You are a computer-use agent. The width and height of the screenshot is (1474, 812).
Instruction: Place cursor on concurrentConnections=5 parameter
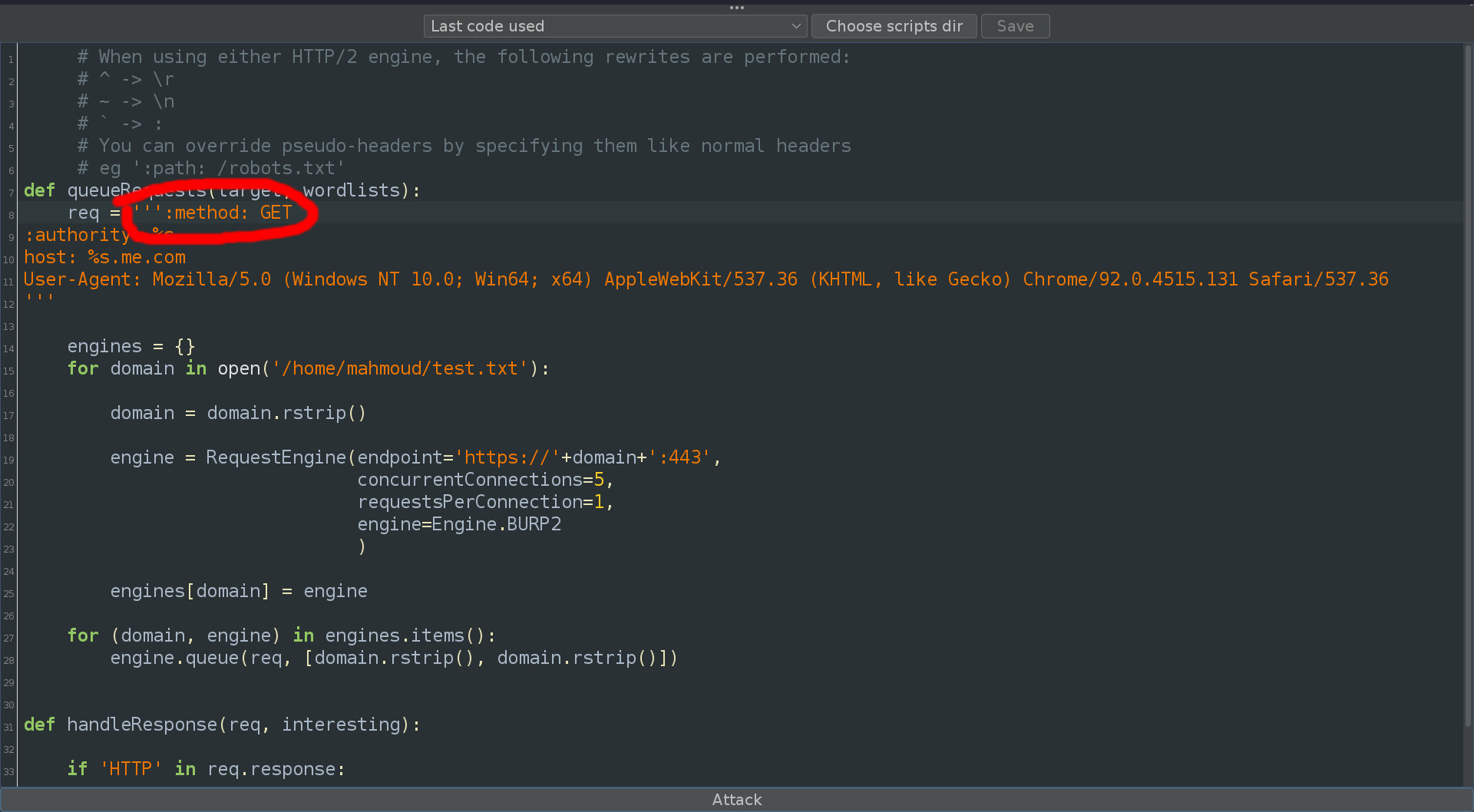coord(484,479)
